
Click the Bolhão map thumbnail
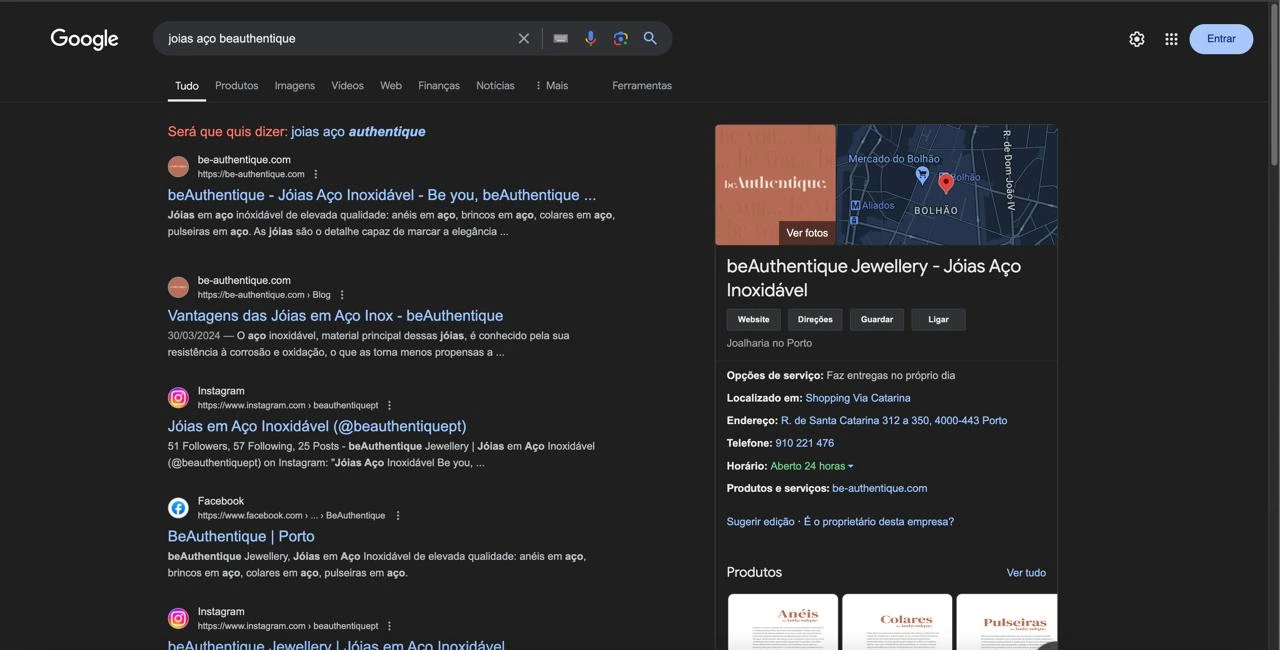pyautogui.click(x=946, y=185)
